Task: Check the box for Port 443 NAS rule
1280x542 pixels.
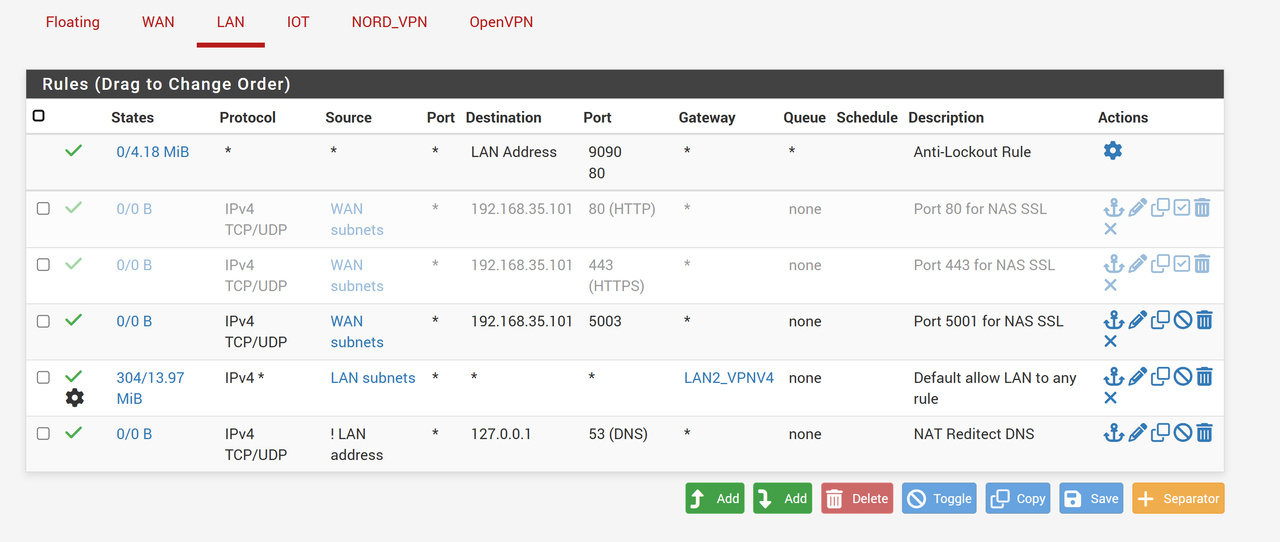Action: pos(43,265)
